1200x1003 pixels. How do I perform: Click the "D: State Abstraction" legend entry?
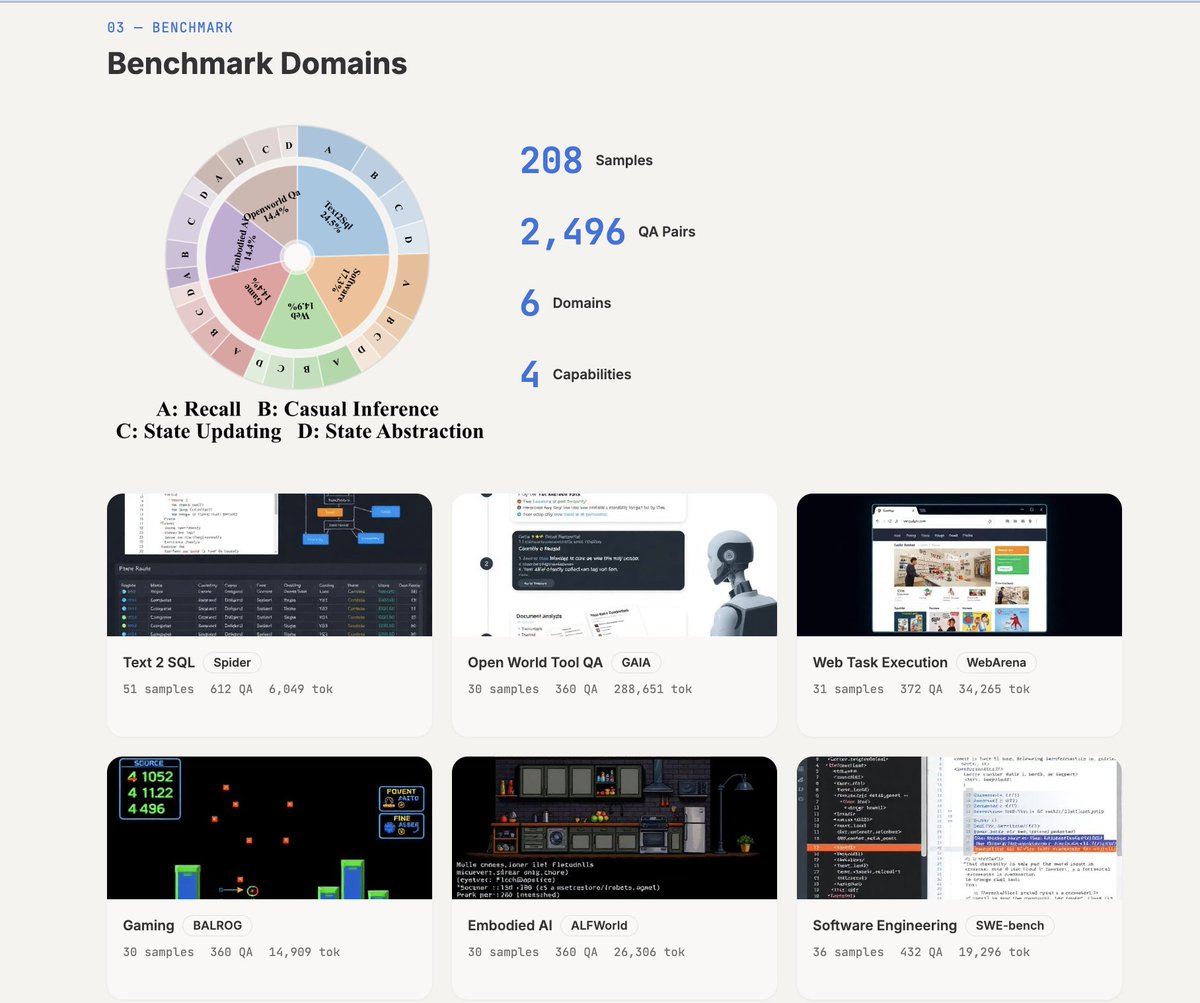(x=390, y=432)
